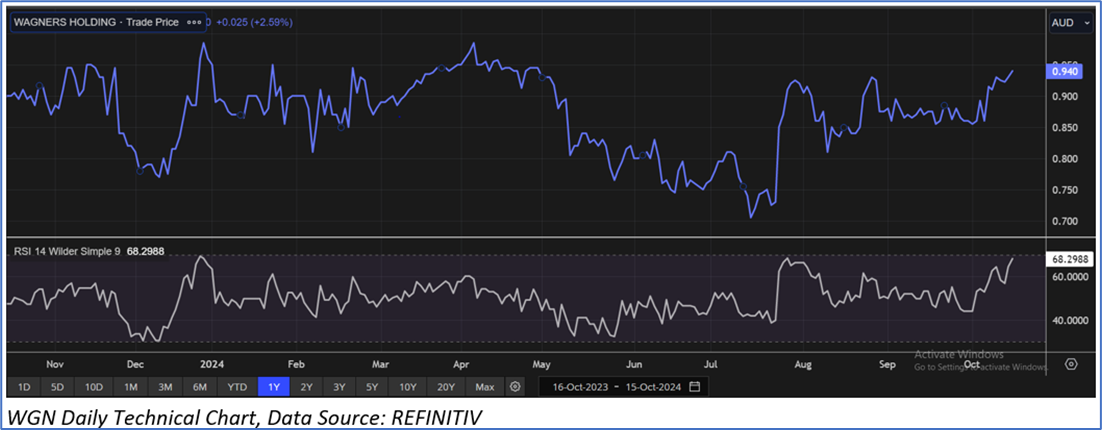Click the Sep label on time axis
Image resolution: width=1102 pixels, height=430 pixels.
click(x=888, y=365)
